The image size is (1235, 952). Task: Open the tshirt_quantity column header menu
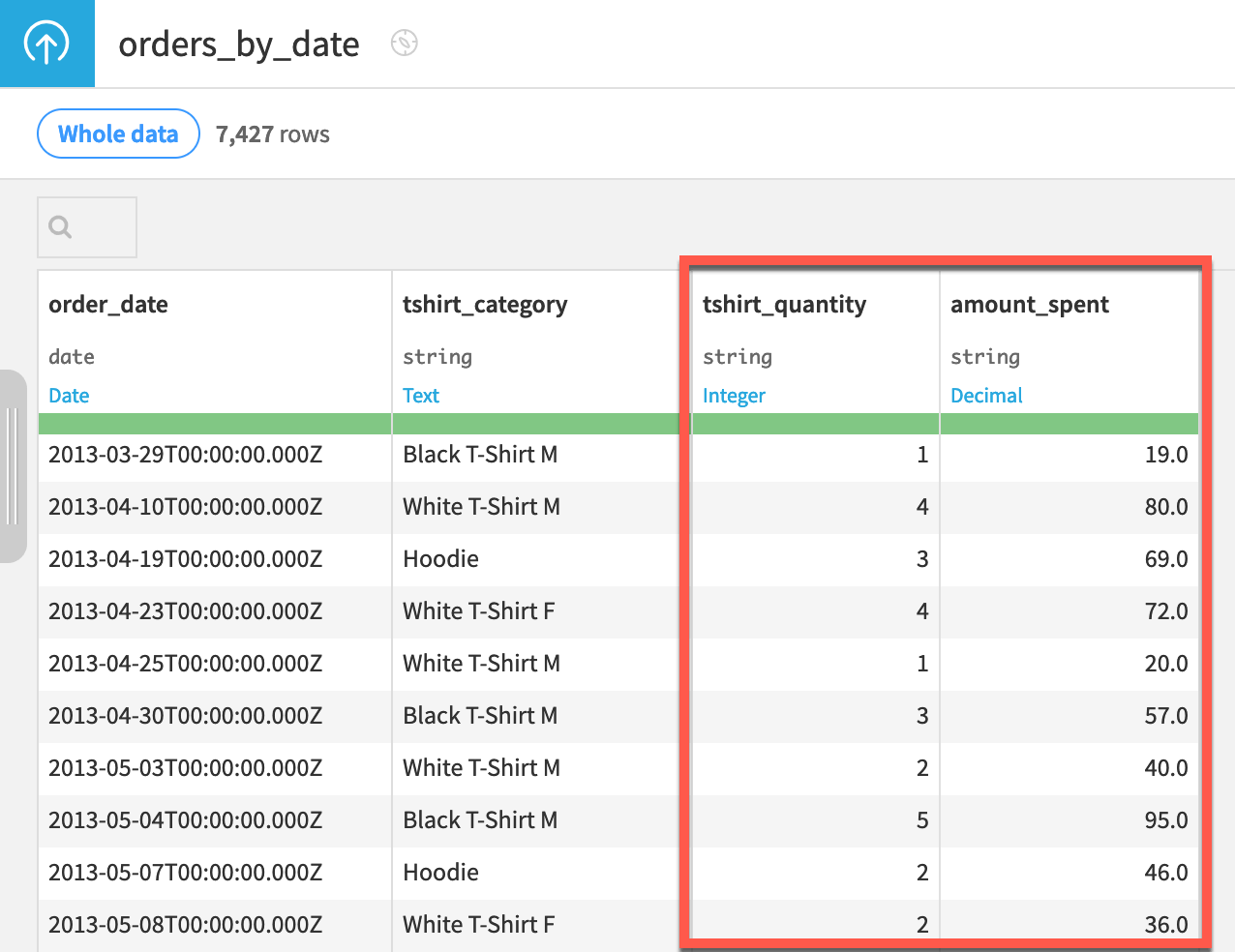pos(784,305)
